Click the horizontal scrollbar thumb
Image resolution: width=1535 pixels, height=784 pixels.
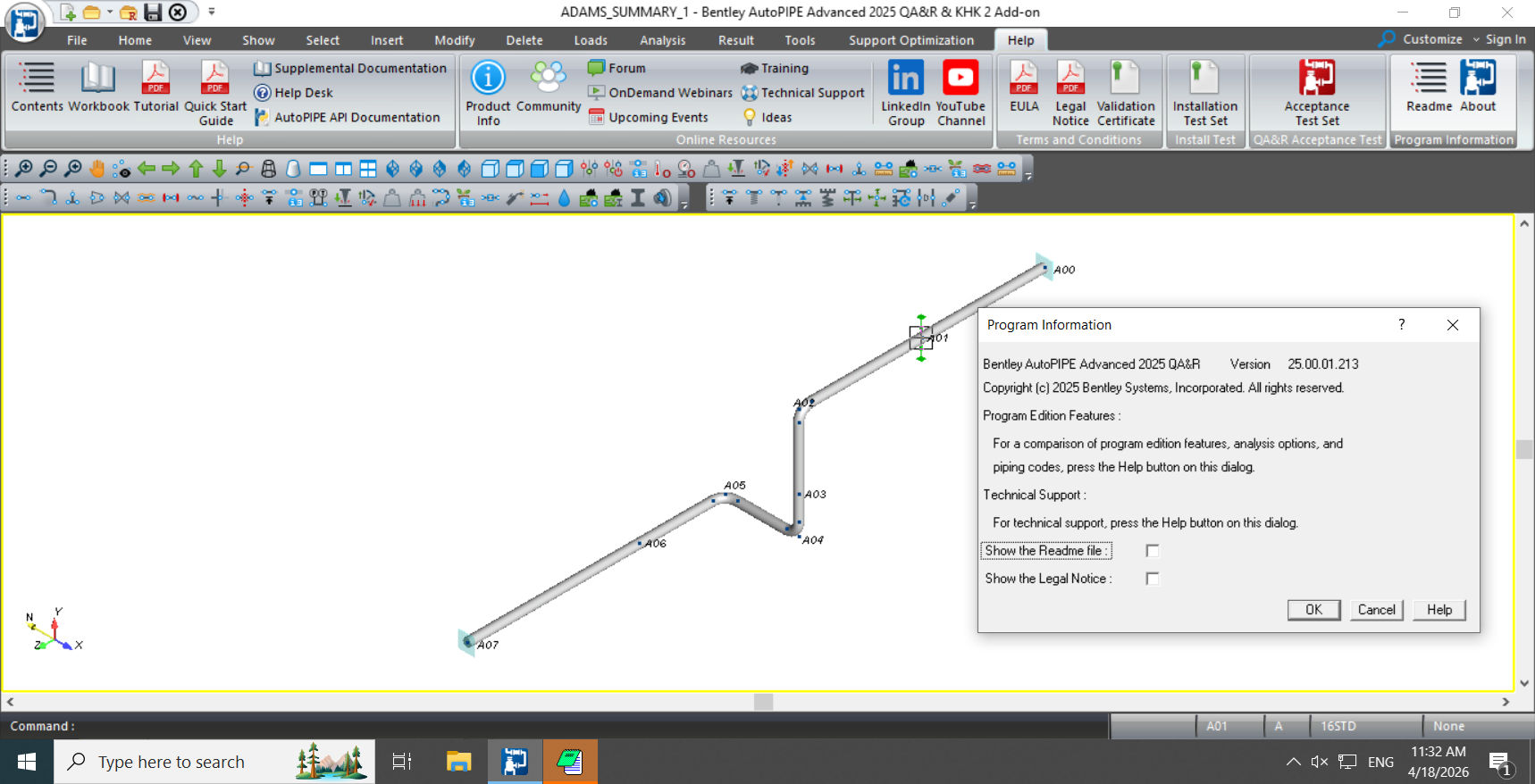(x=763, y=702)
